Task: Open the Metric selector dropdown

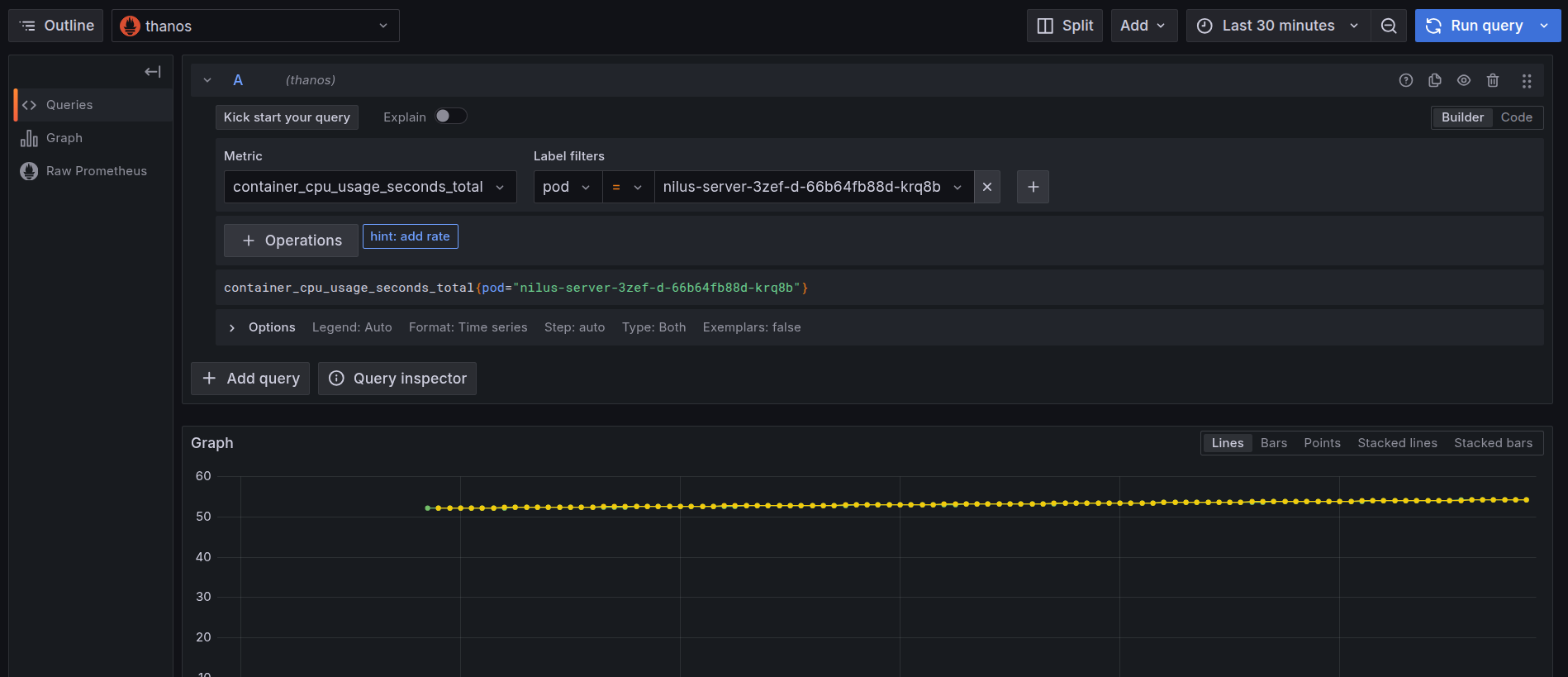Action: (x=369, y=187)
